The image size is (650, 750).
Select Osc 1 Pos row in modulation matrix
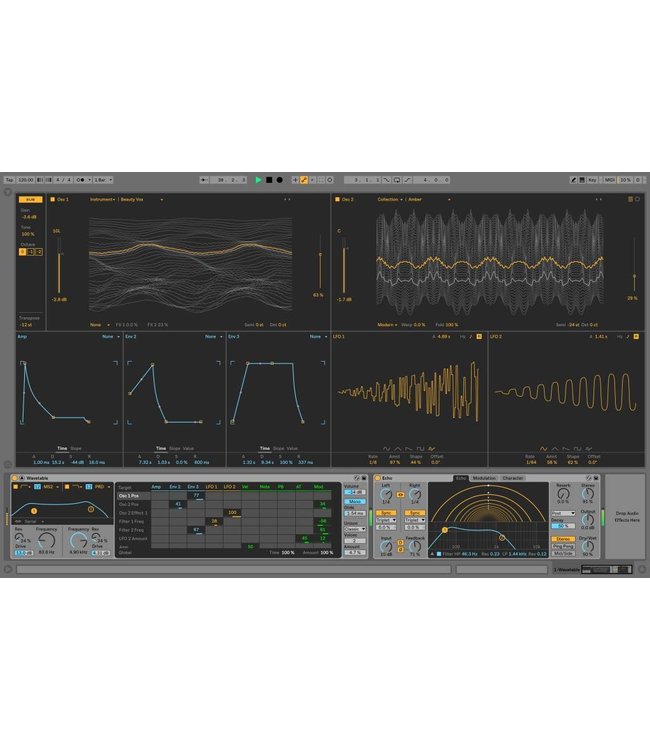click(x=133, y=496)
